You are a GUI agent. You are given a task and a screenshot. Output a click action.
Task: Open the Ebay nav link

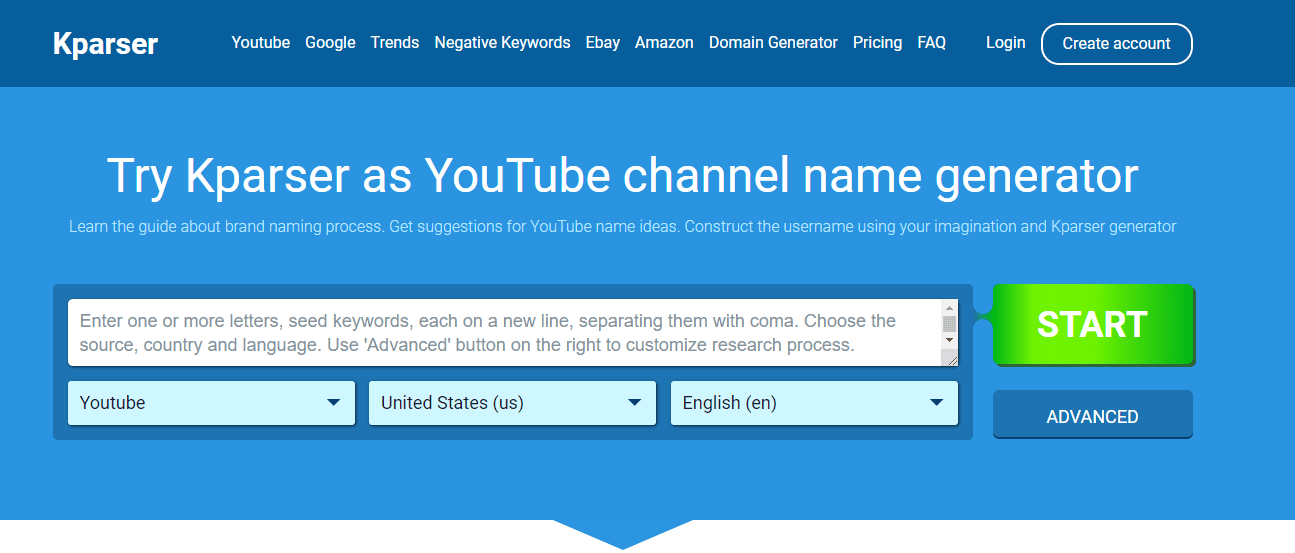[x=603, y=43]
